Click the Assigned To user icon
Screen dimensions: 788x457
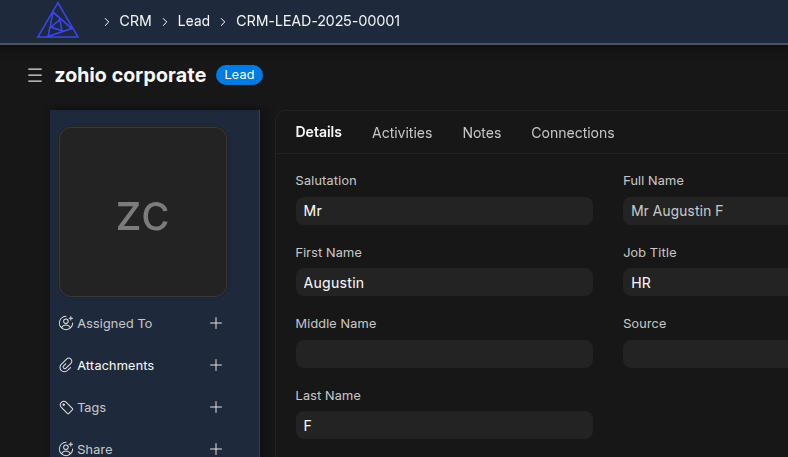pos(66,323)
